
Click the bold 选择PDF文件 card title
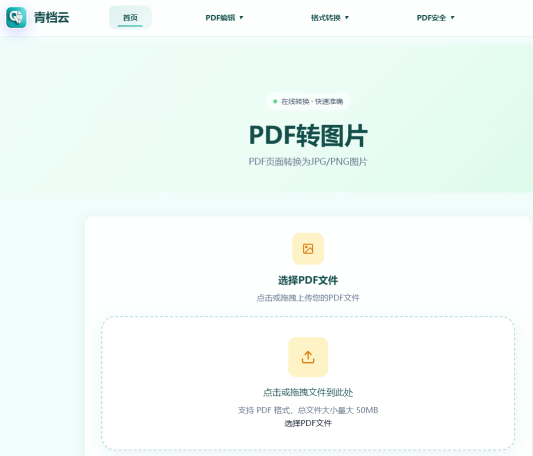click(x=308, y=280)
